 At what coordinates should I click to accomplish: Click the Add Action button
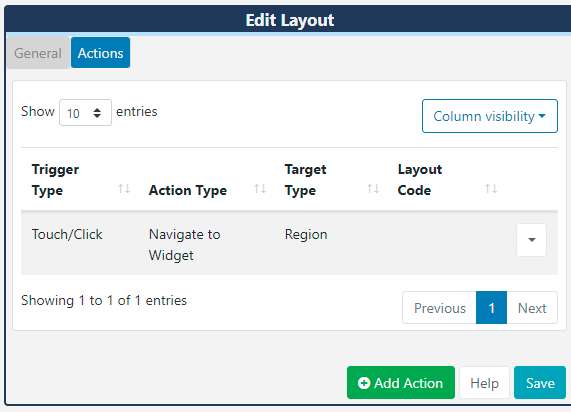(401, 382)
